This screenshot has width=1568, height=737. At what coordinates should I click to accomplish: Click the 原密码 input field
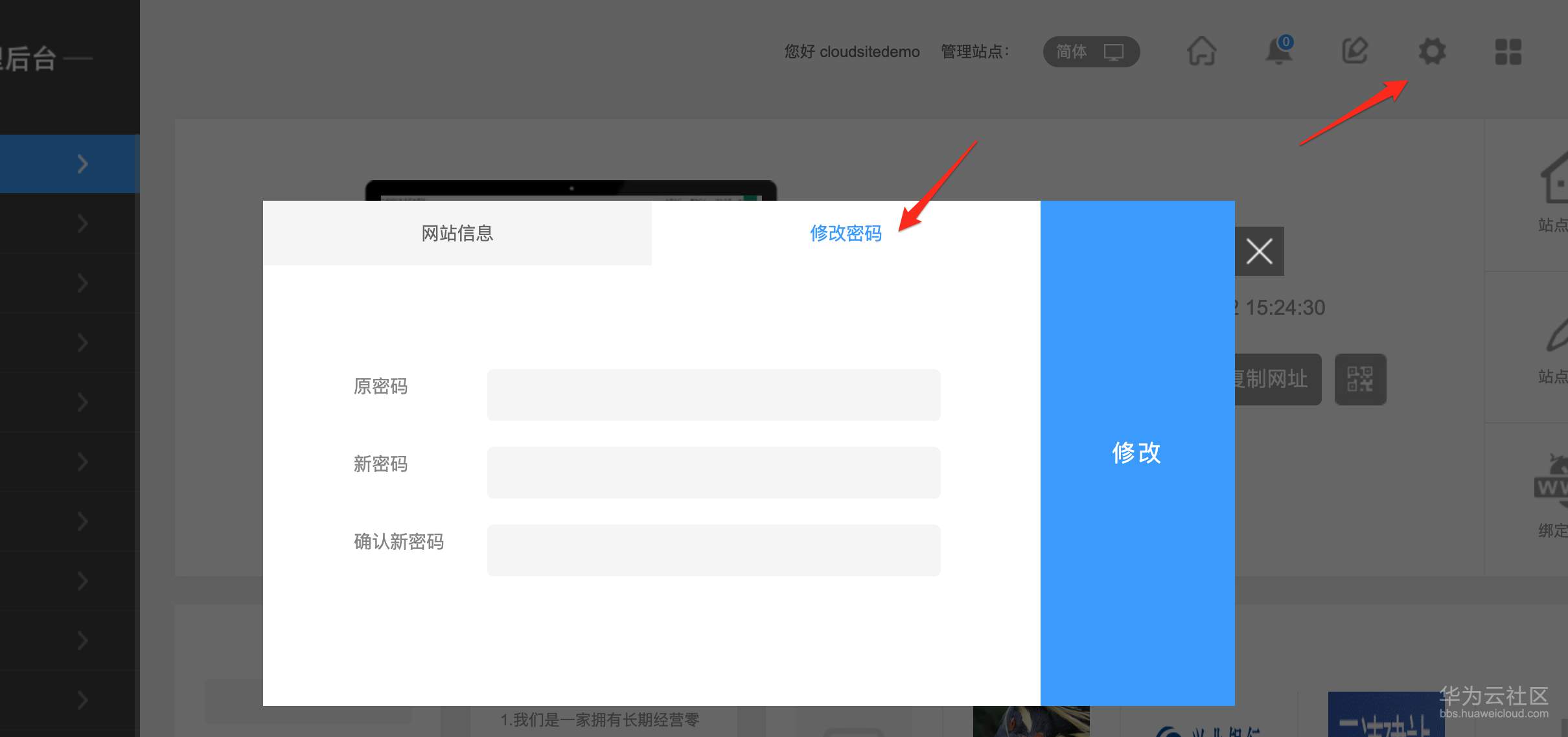click(x=713, y=395)
